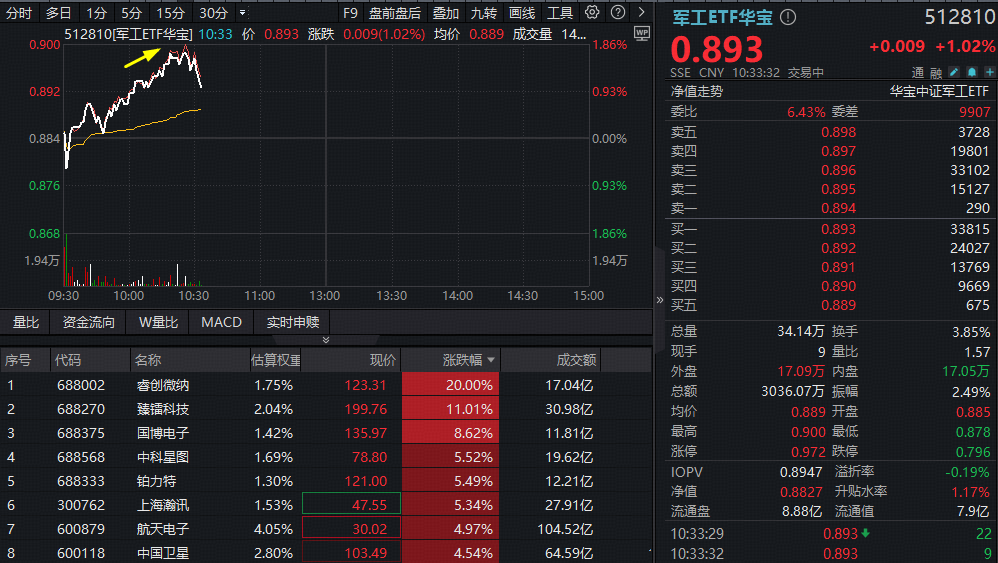Screen dimensions: 998x563
Task: Select the 15分 period tab
Action: (171, 13)
